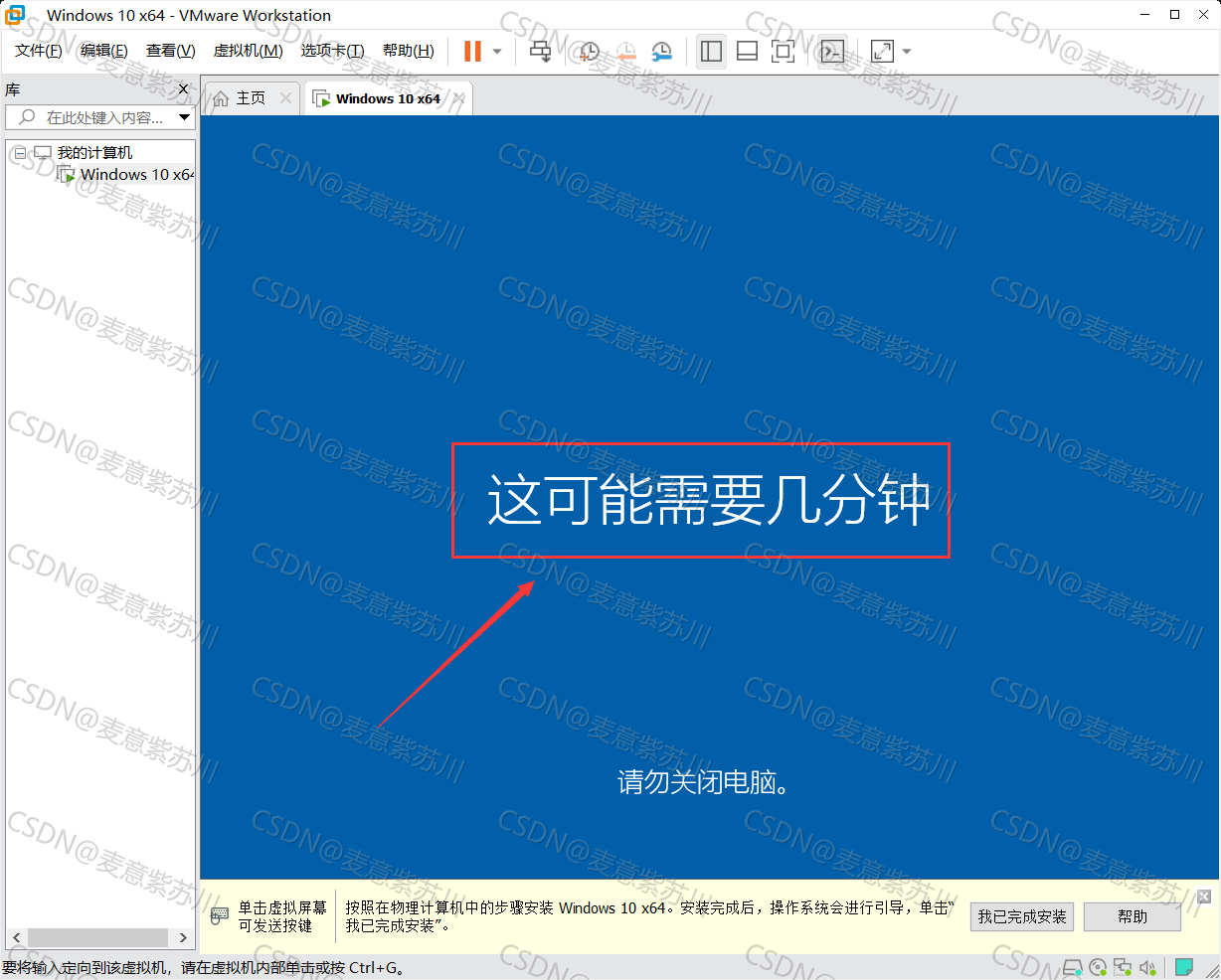Toggle the library sidebar view

pos(711,51)
